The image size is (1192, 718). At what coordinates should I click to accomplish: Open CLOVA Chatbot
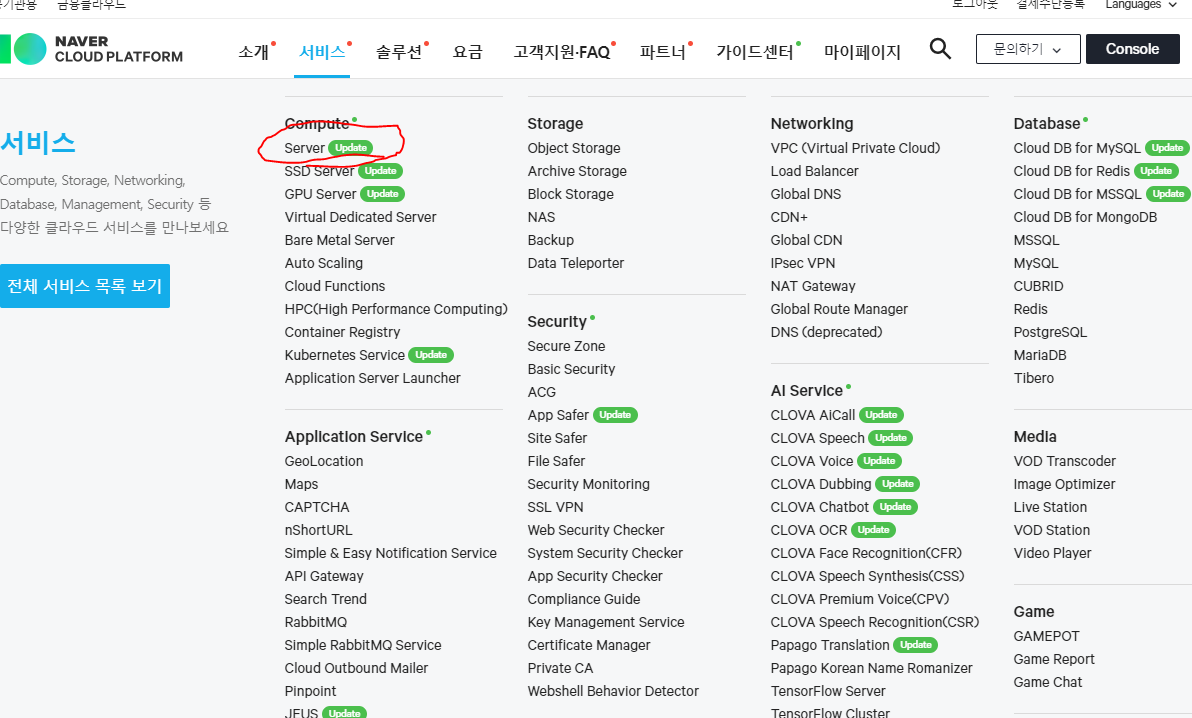click(x=820, y=507)
